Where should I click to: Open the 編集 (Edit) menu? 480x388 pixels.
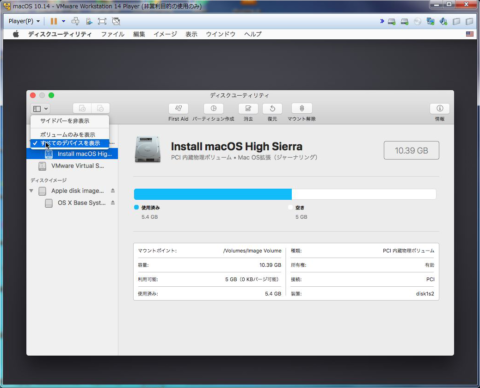(x=139, y=34)
